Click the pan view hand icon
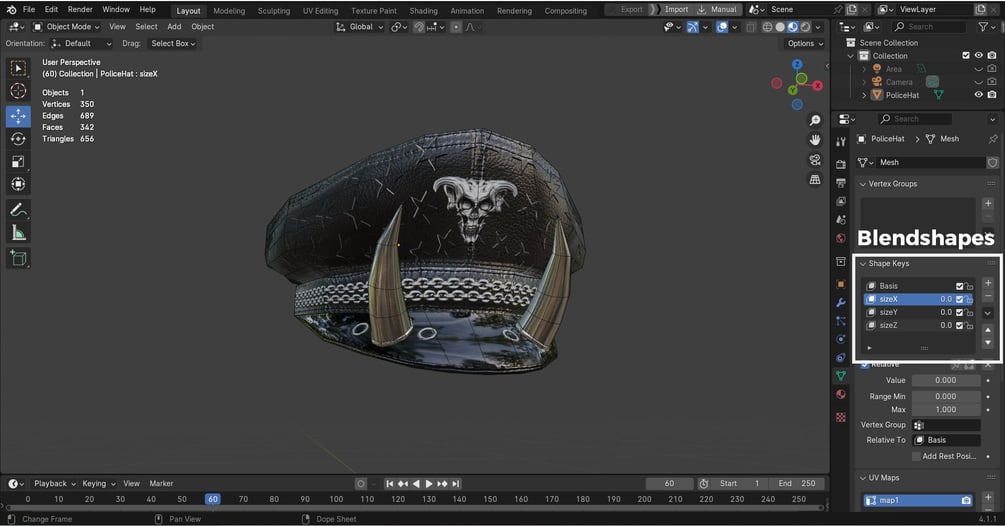The height and width of the screenshot is (526, 1005). pos(815,140)
